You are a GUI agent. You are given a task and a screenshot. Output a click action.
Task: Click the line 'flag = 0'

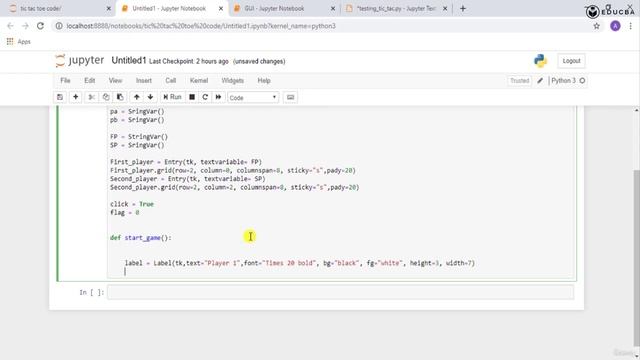pyautogui.click(x=124, y=213)
